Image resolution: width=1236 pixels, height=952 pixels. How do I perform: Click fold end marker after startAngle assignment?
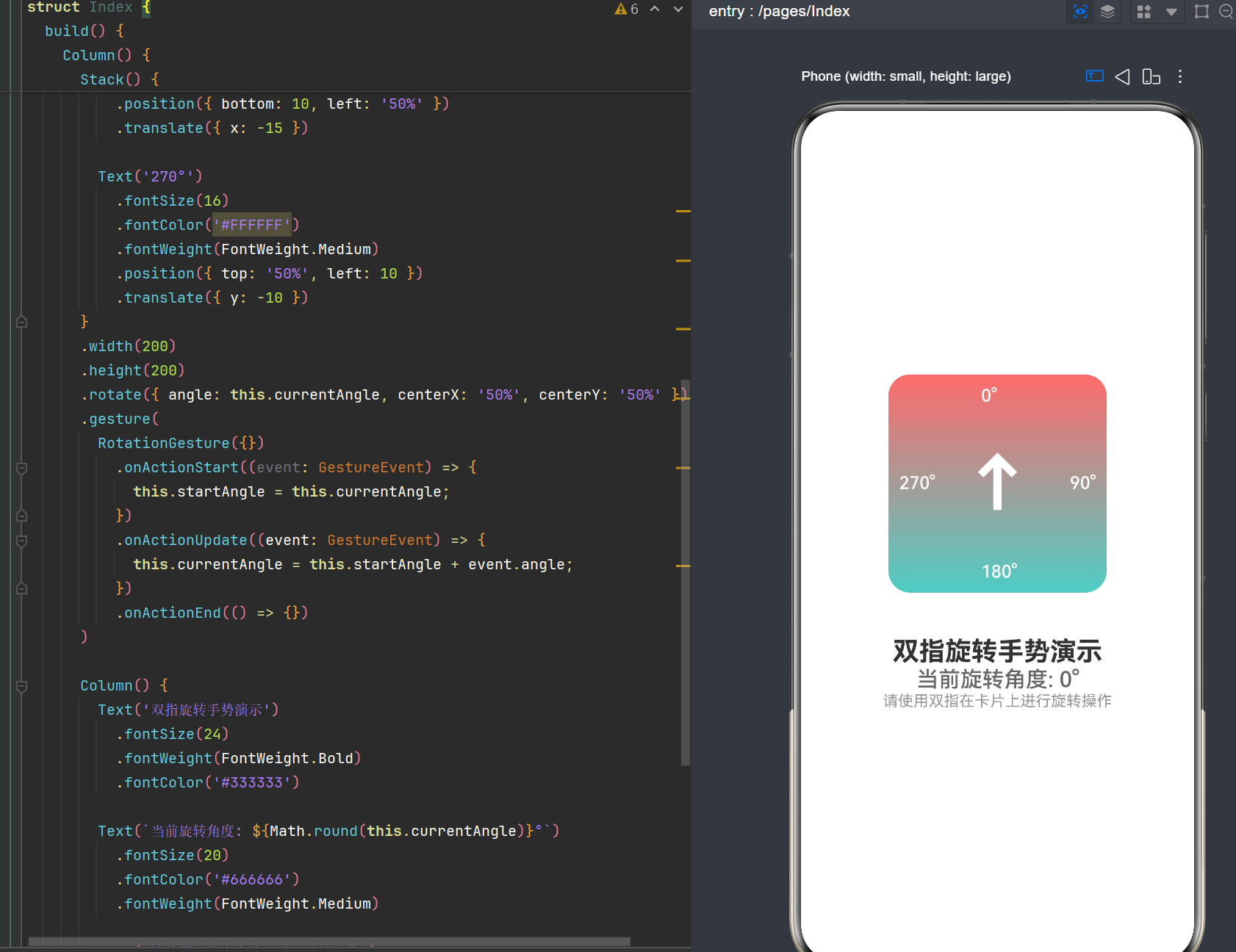coord(22,516)
